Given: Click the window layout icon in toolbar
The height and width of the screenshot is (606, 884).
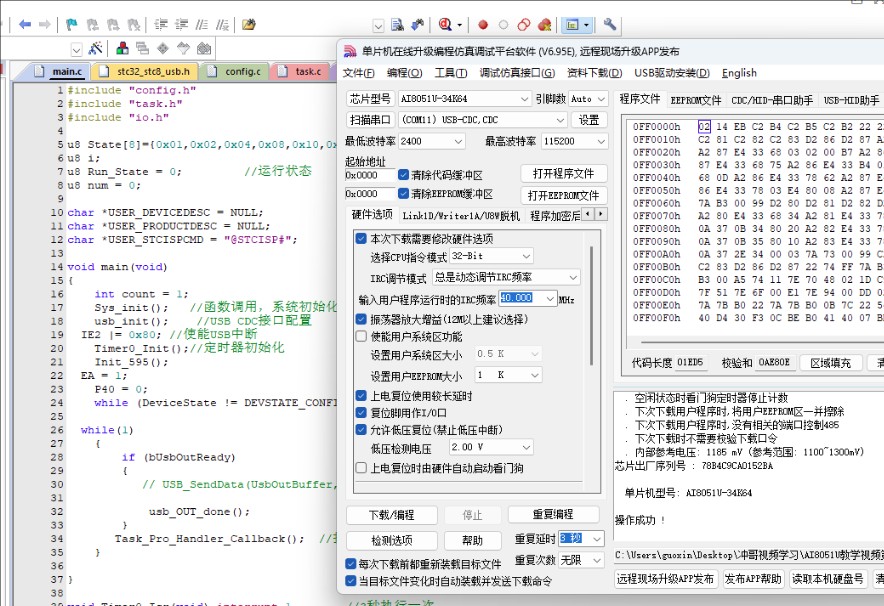Looking at the screenshot, I should [572, 25].
